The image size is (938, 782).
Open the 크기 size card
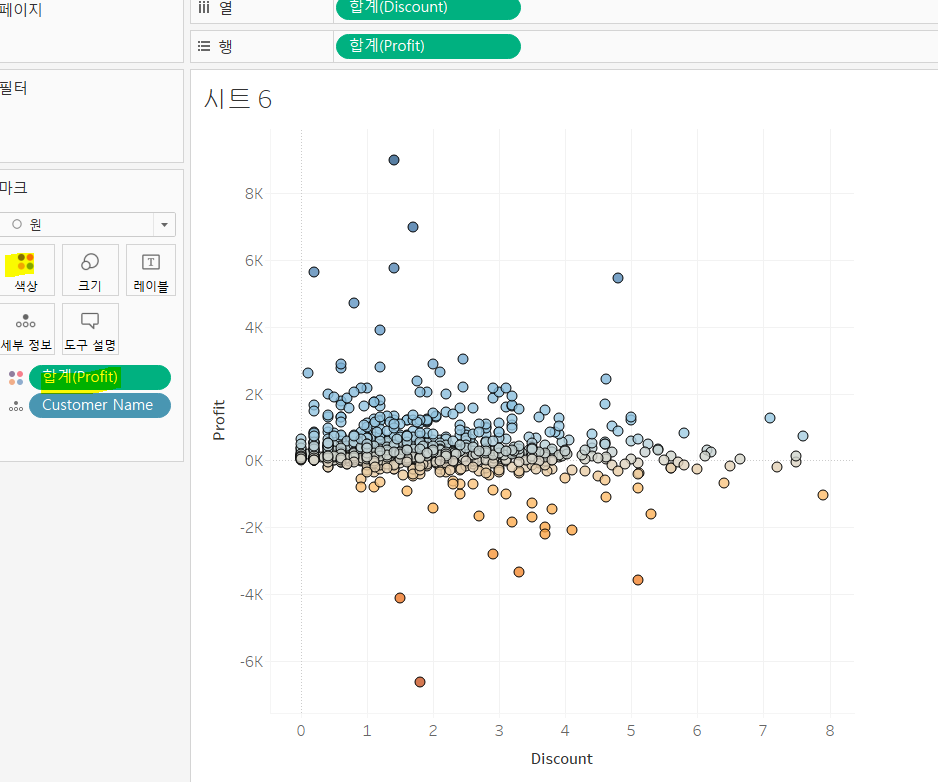90,270
